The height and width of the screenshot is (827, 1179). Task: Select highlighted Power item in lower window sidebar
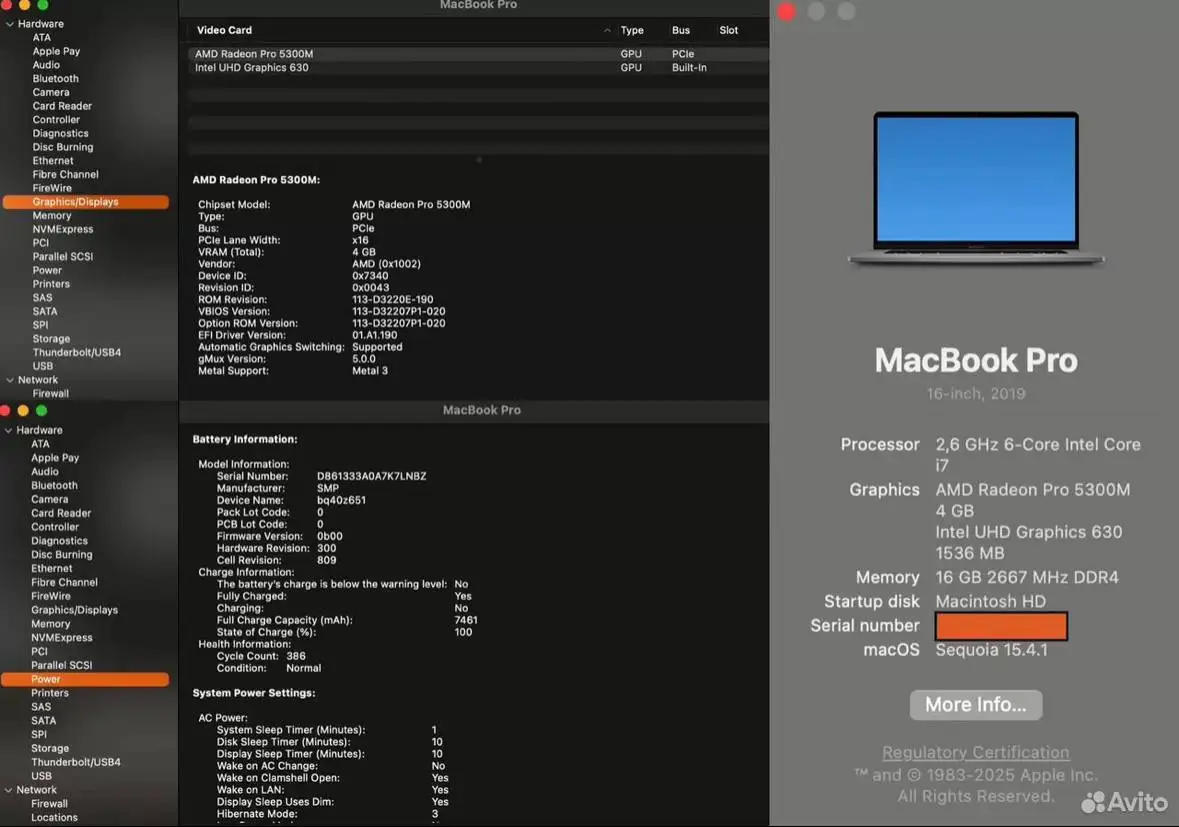point(85,680)
